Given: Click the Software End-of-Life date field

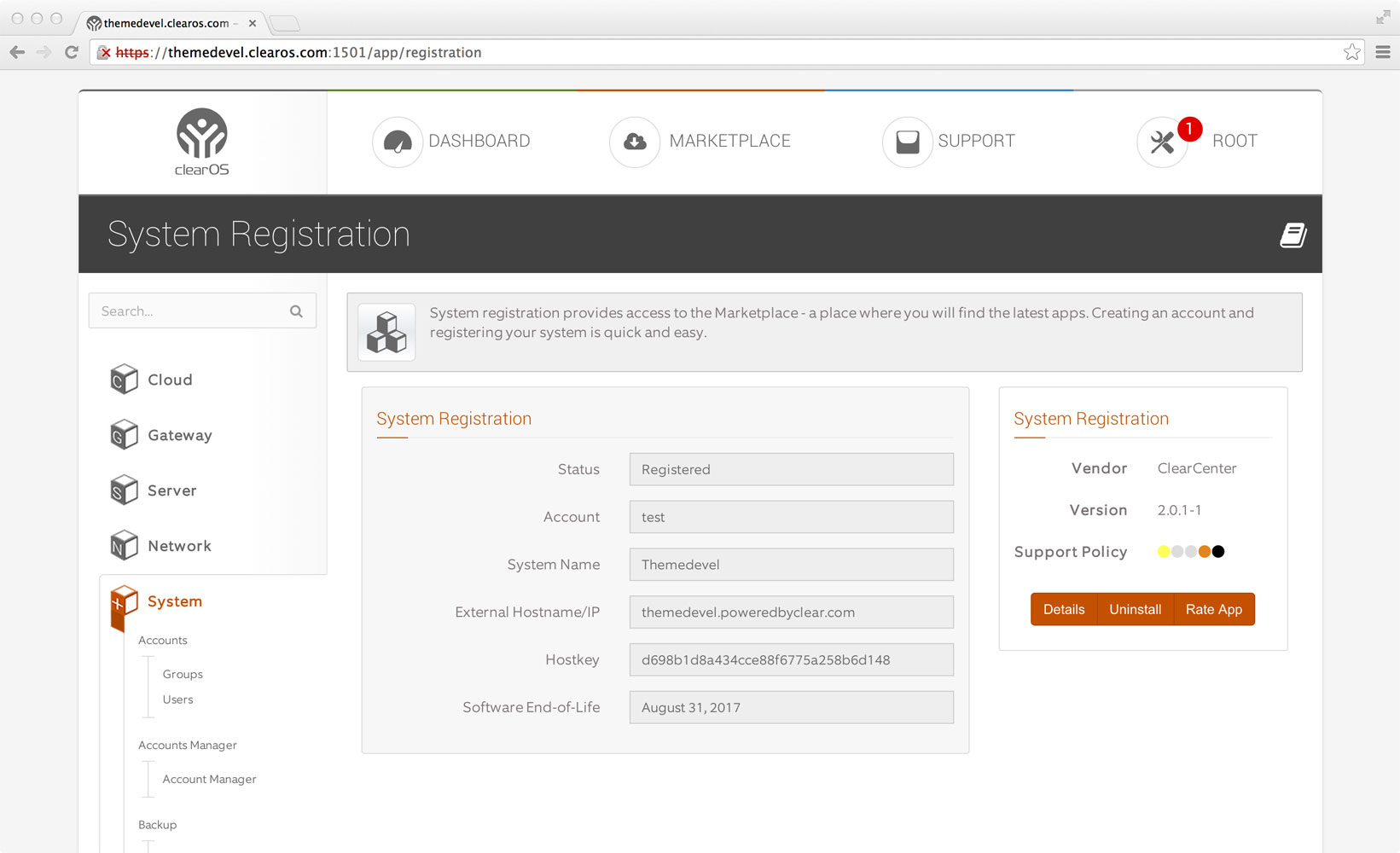Looking at the screenshot, I should [792, 708].
